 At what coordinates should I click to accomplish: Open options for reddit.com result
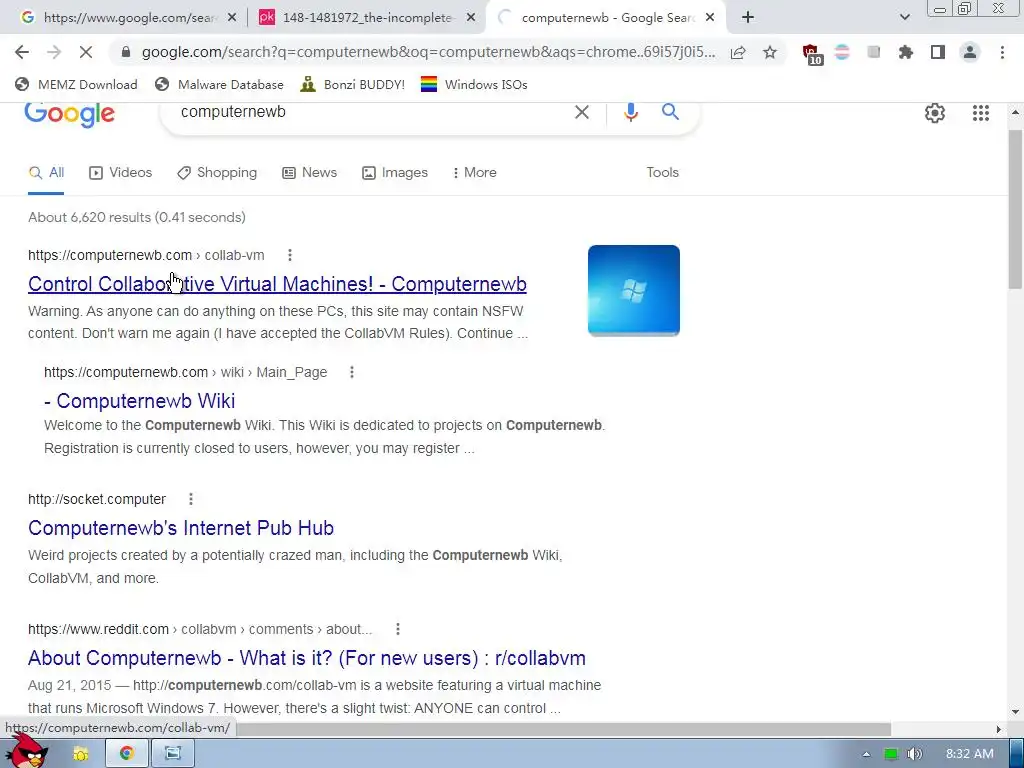[398, 630]
